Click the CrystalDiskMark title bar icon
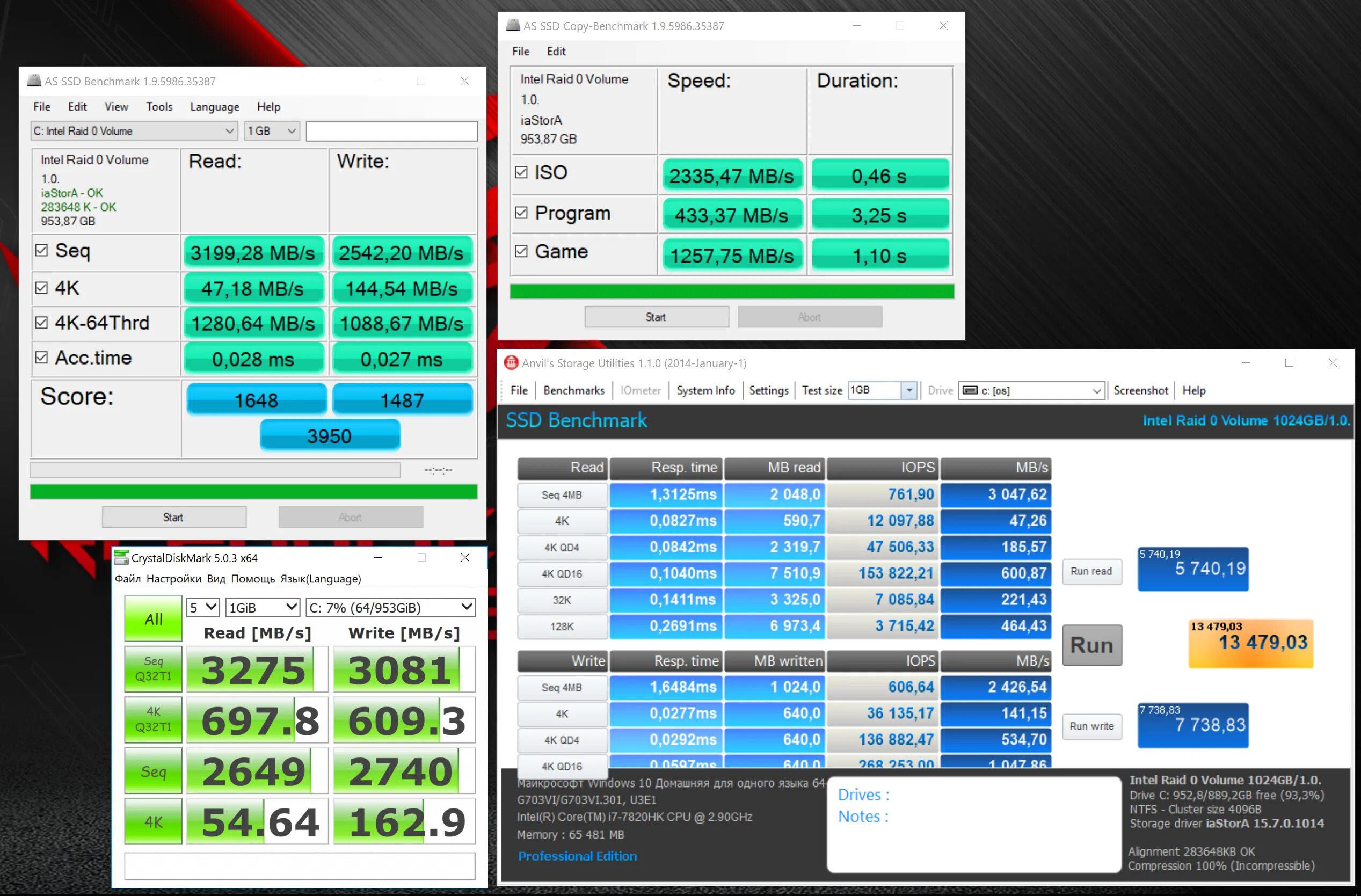The width and height of the screenshot is (1361, 896). pos(121,557)
